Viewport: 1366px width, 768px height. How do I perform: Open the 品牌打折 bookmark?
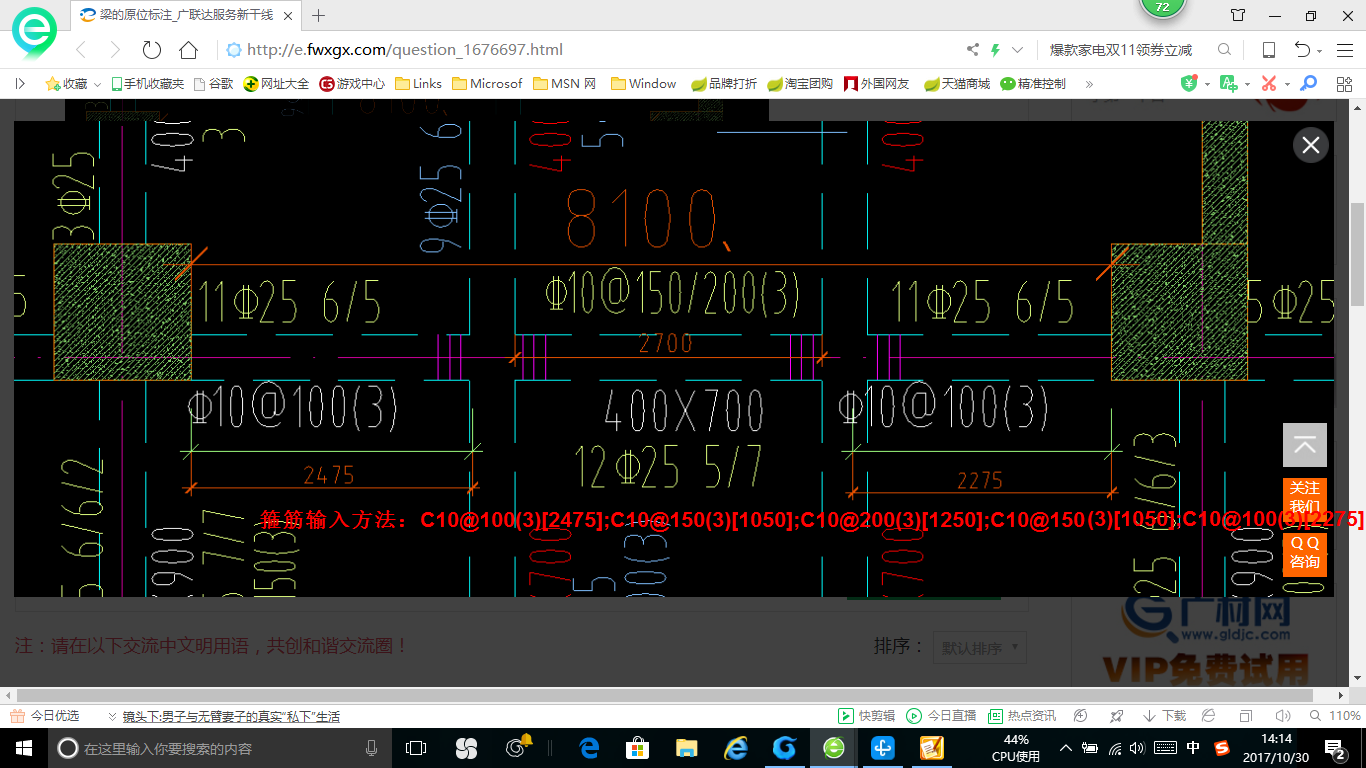tap(724, 84)
